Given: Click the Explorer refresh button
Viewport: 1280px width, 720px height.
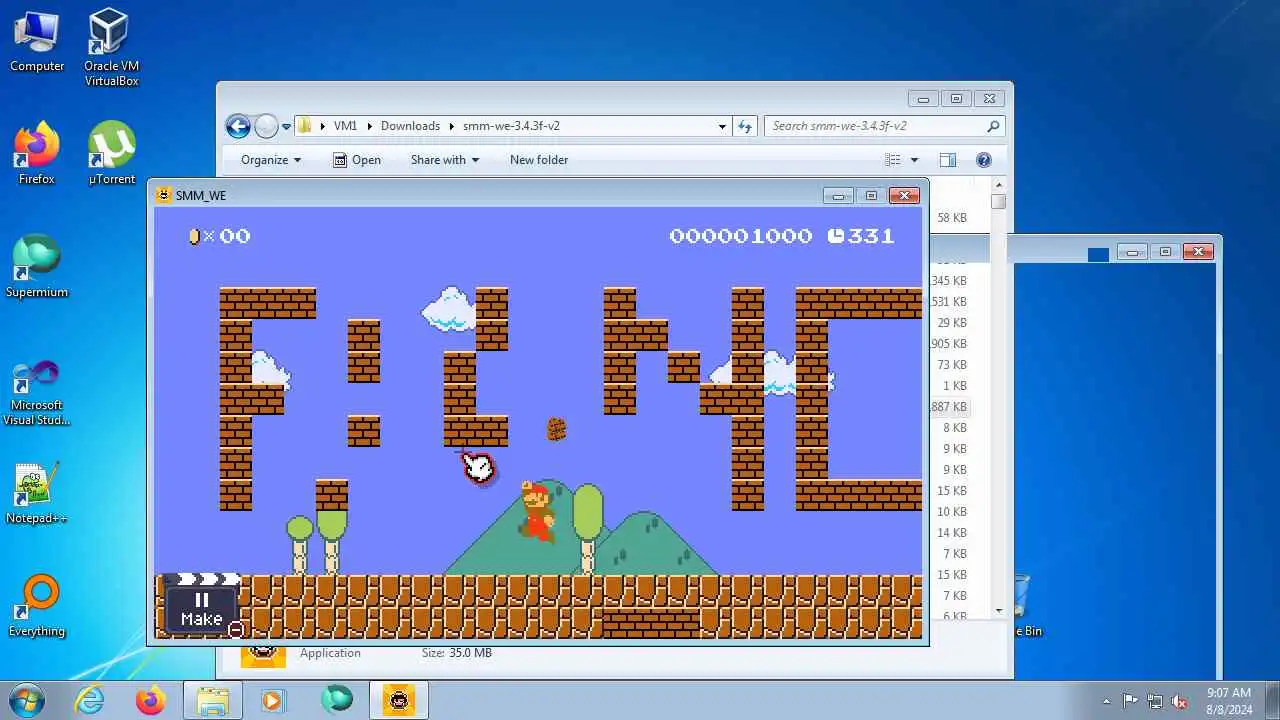Looking at the screenshot, I should [744, 126].
